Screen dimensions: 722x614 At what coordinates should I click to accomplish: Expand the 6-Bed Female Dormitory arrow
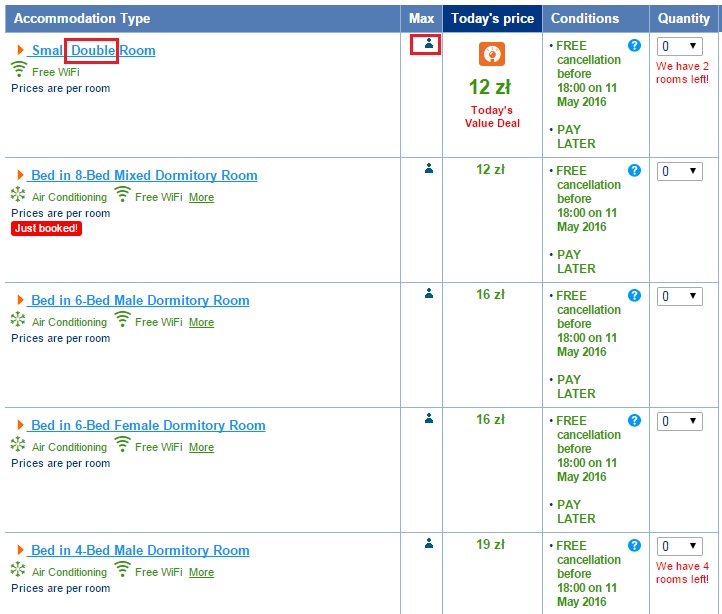coord(20,425)
